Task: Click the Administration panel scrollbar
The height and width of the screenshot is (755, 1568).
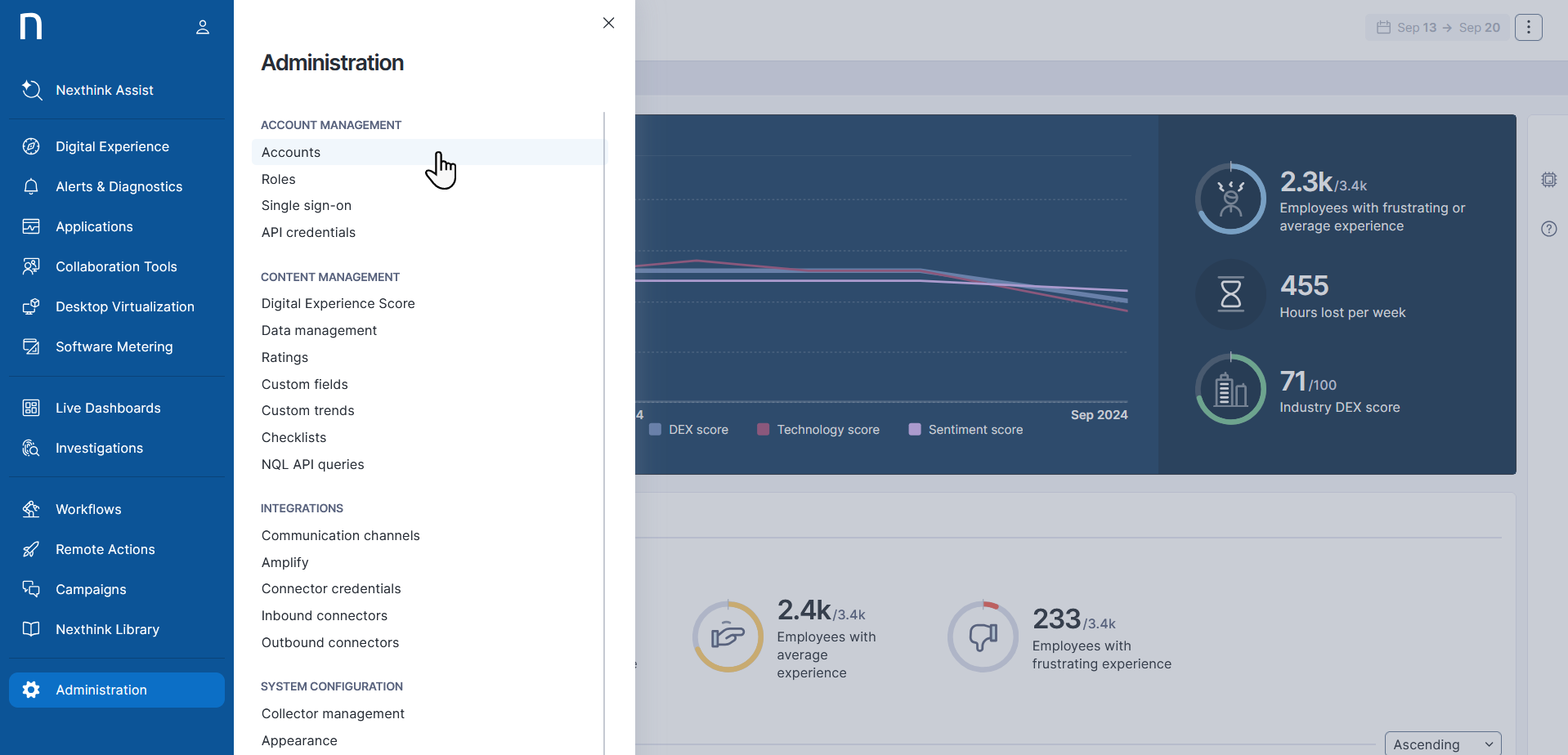Action: [604, 409]
